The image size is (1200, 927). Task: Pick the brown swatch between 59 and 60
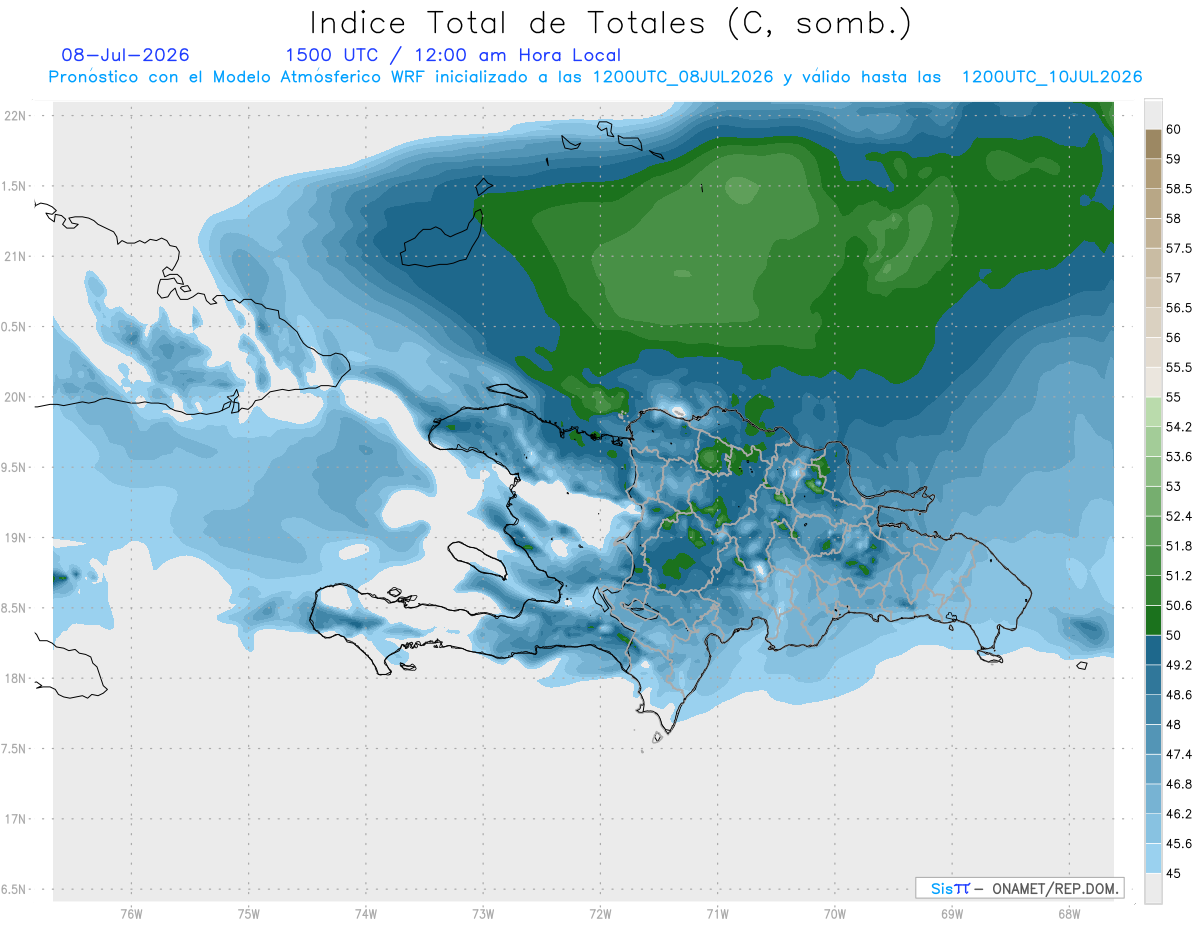(1153, 145)
